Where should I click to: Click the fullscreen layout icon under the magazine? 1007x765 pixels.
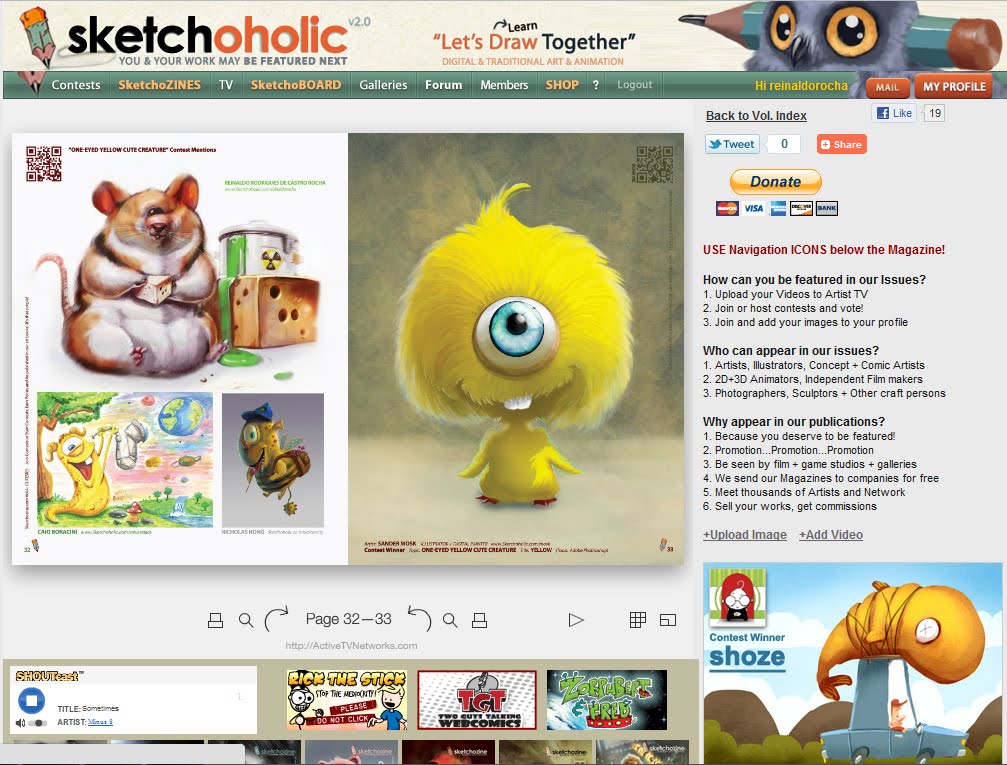click(x=668, y=620)
